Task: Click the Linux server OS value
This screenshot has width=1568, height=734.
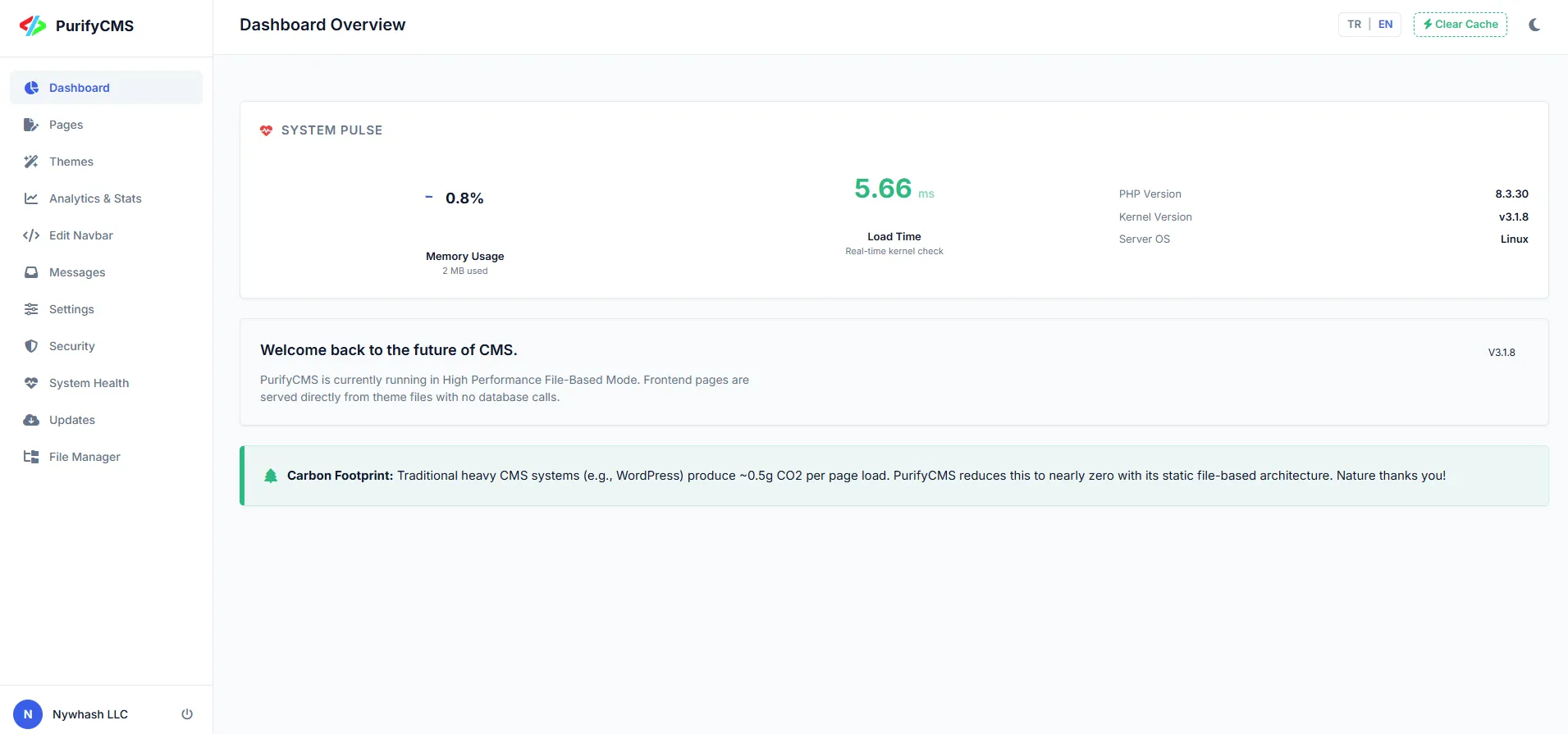Action: click(1515, 239)
